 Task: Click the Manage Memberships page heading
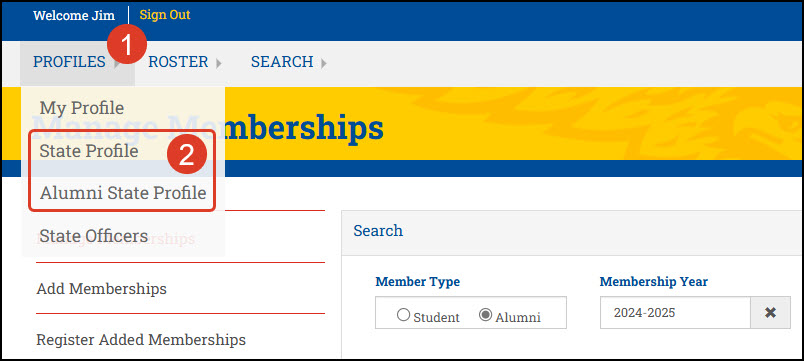click(x=208, y=127)
